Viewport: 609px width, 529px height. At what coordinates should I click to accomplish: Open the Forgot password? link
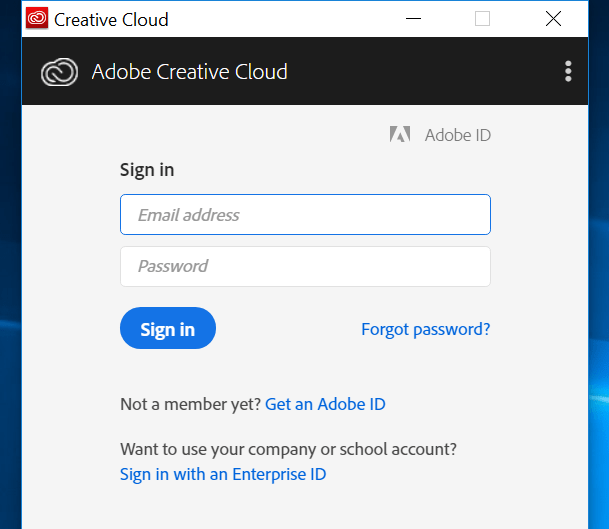pyautogui.click(x=426, y=329)
